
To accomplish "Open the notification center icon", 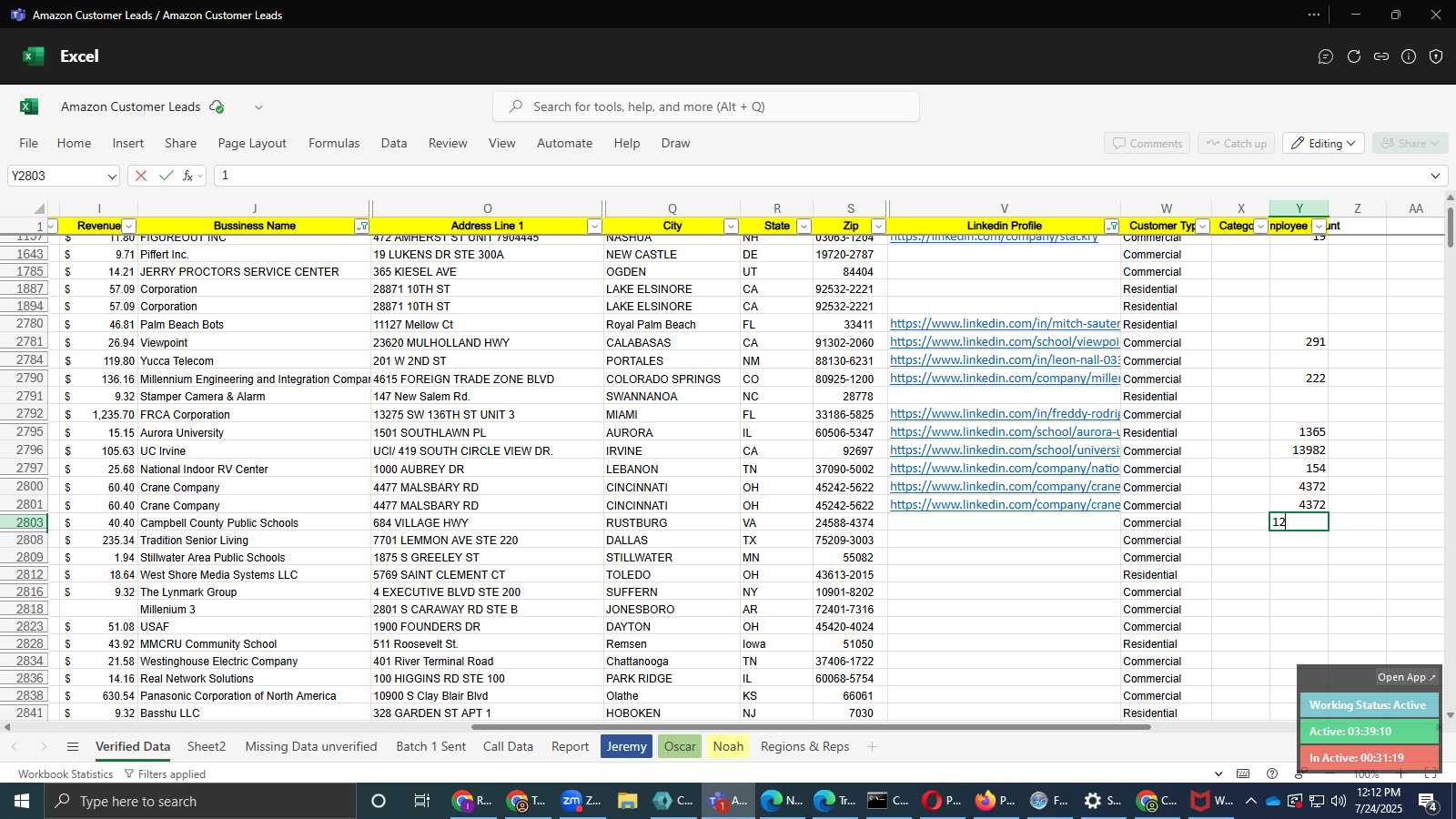I will click(1429, 801).
